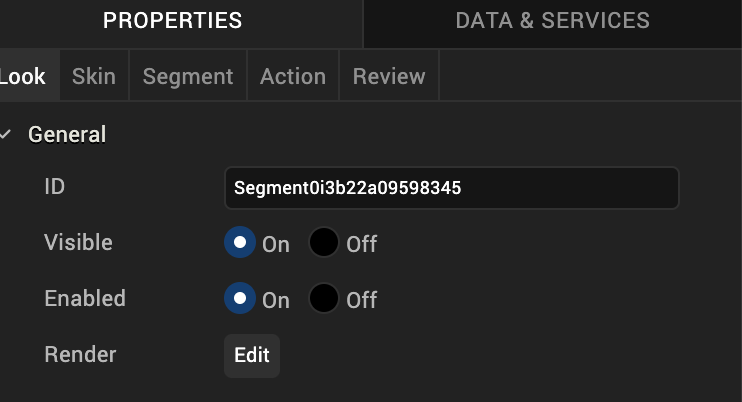Open the Segment tab
The width and height of the screenshot is (742, 402).
(x=187, y=77)
